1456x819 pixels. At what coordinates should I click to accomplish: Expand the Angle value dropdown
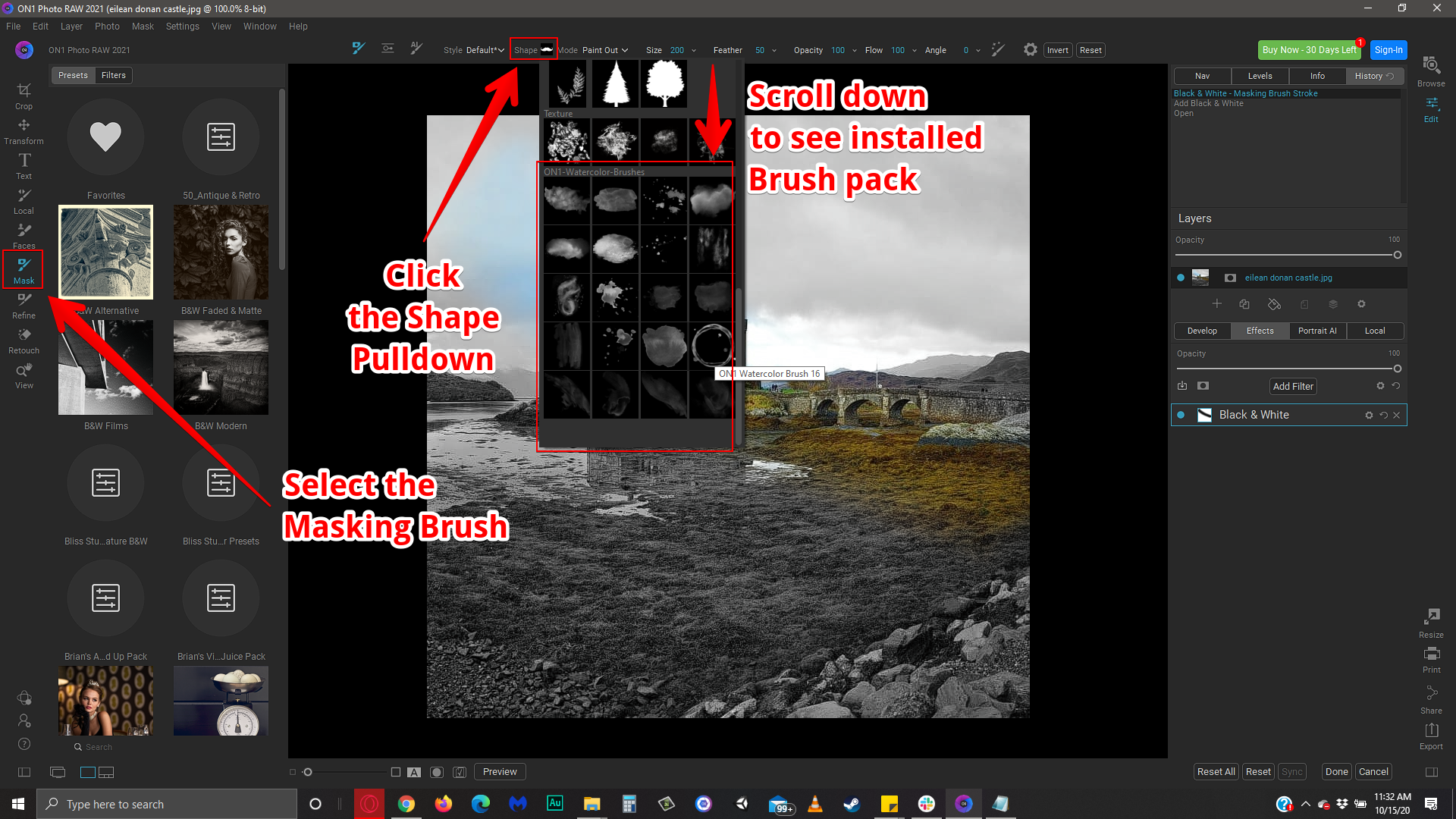coord(978,50)
